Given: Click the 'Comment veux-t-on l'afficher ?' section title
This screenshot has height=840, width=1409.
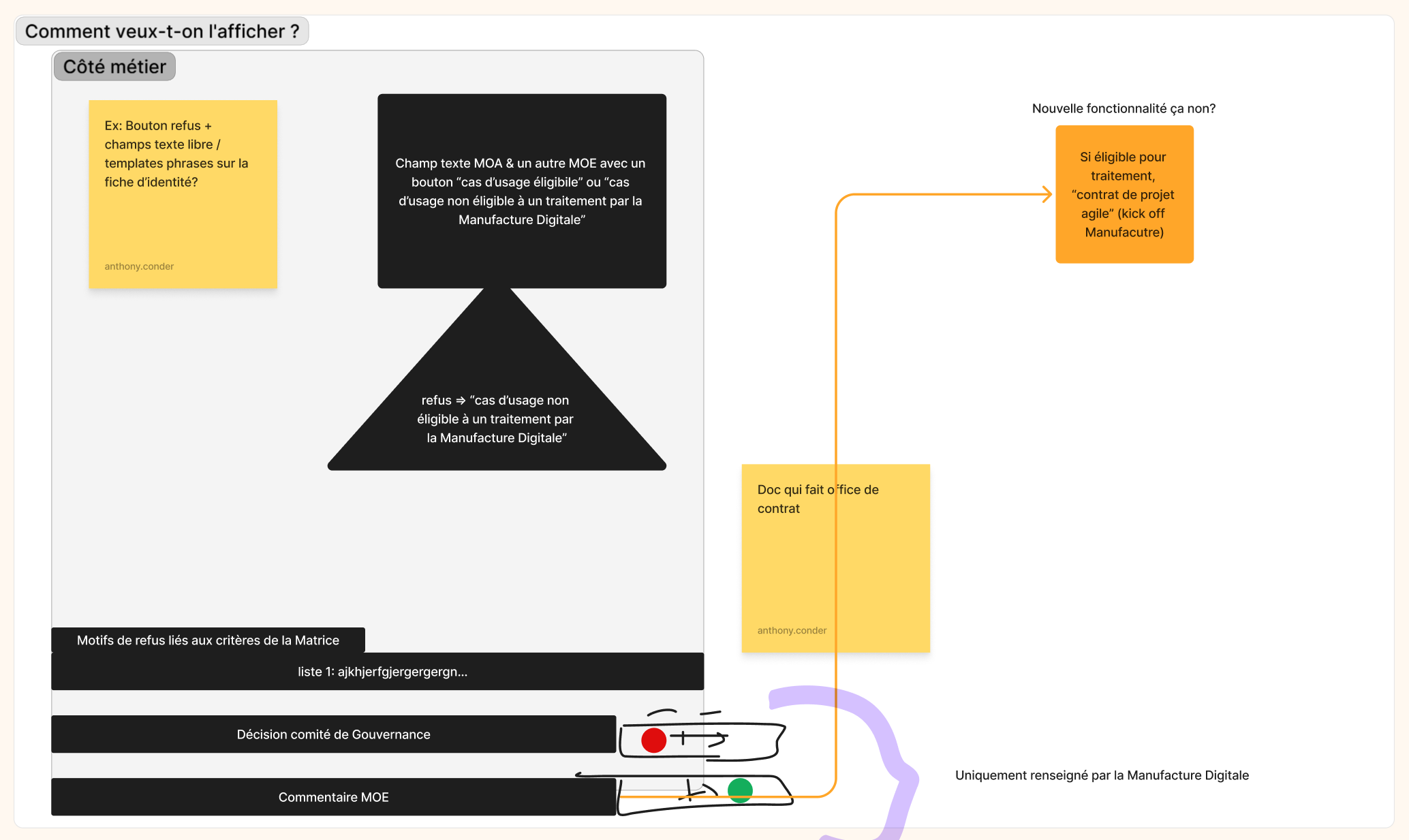Looking at the screenshot, I should tap(162, 31).
